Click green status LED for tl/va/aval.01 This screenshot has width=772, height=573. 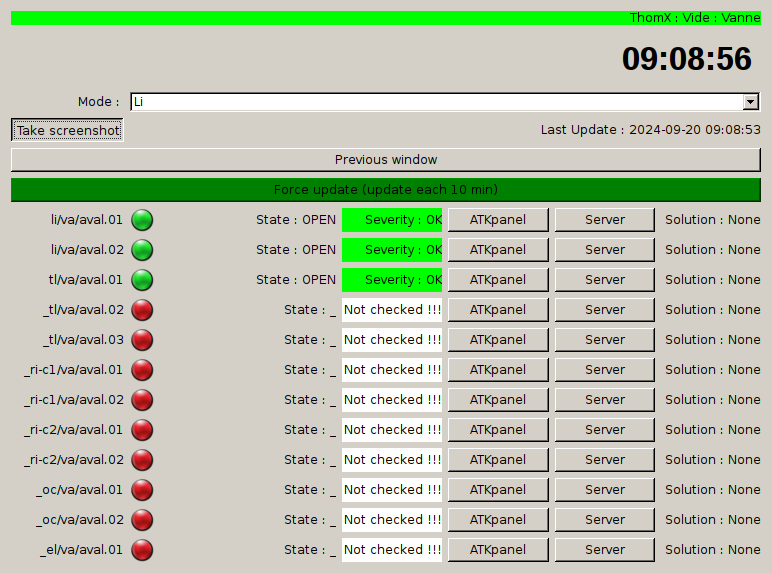point(142,280)
